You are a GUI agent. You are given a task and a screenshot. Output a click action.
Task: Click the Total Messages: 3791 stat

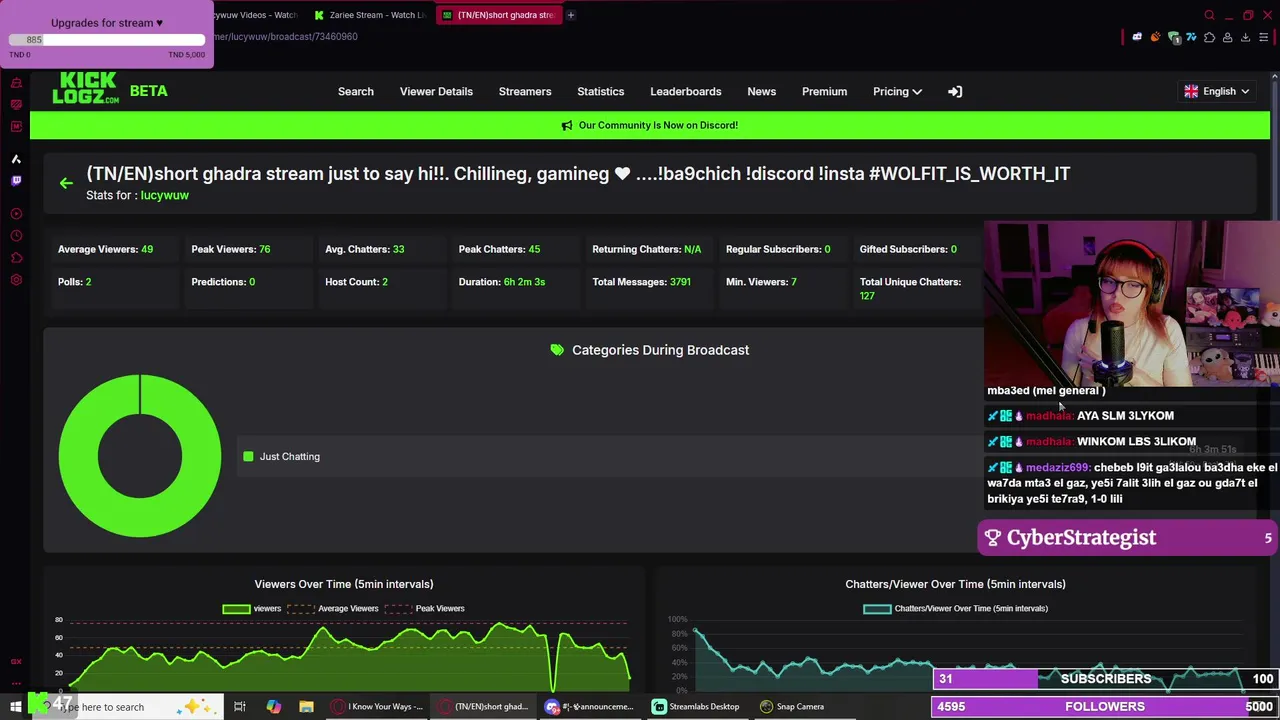tap(641, 282)
